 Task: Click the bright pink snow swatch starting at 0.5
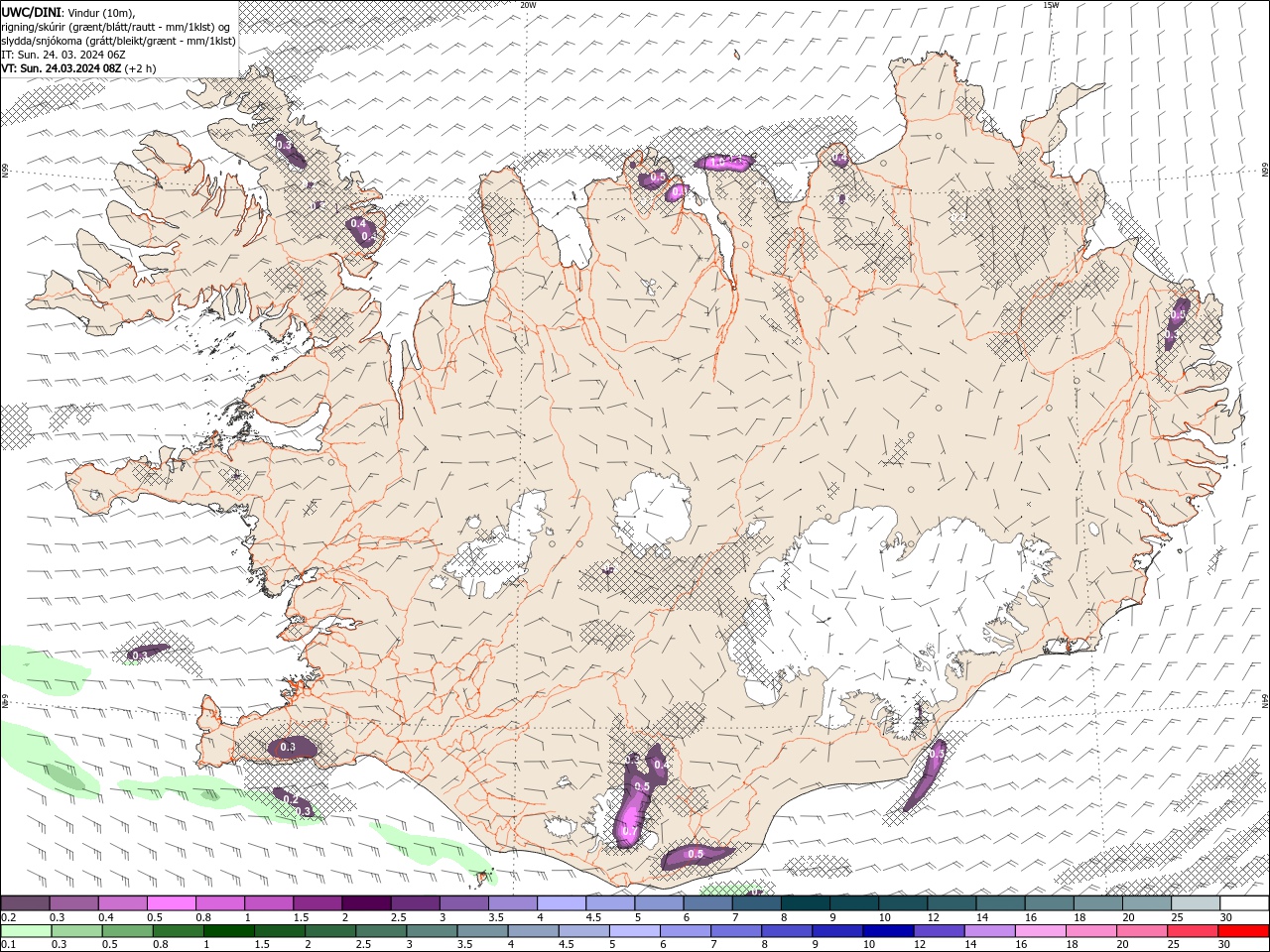[172, 902]
